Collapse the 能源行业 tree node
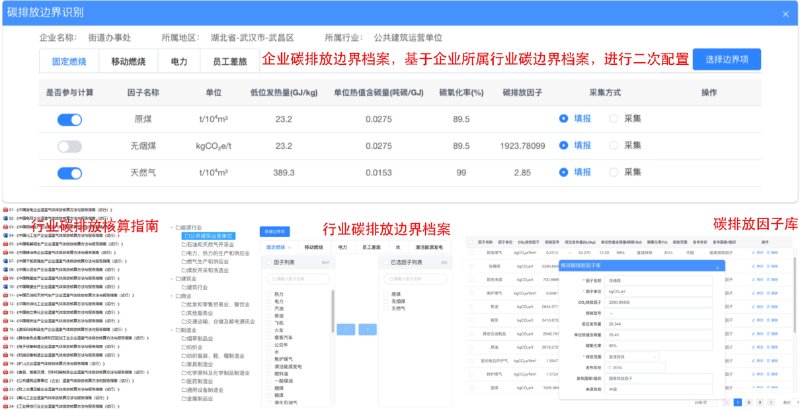800x411 pixels. (x=169, y=226)
